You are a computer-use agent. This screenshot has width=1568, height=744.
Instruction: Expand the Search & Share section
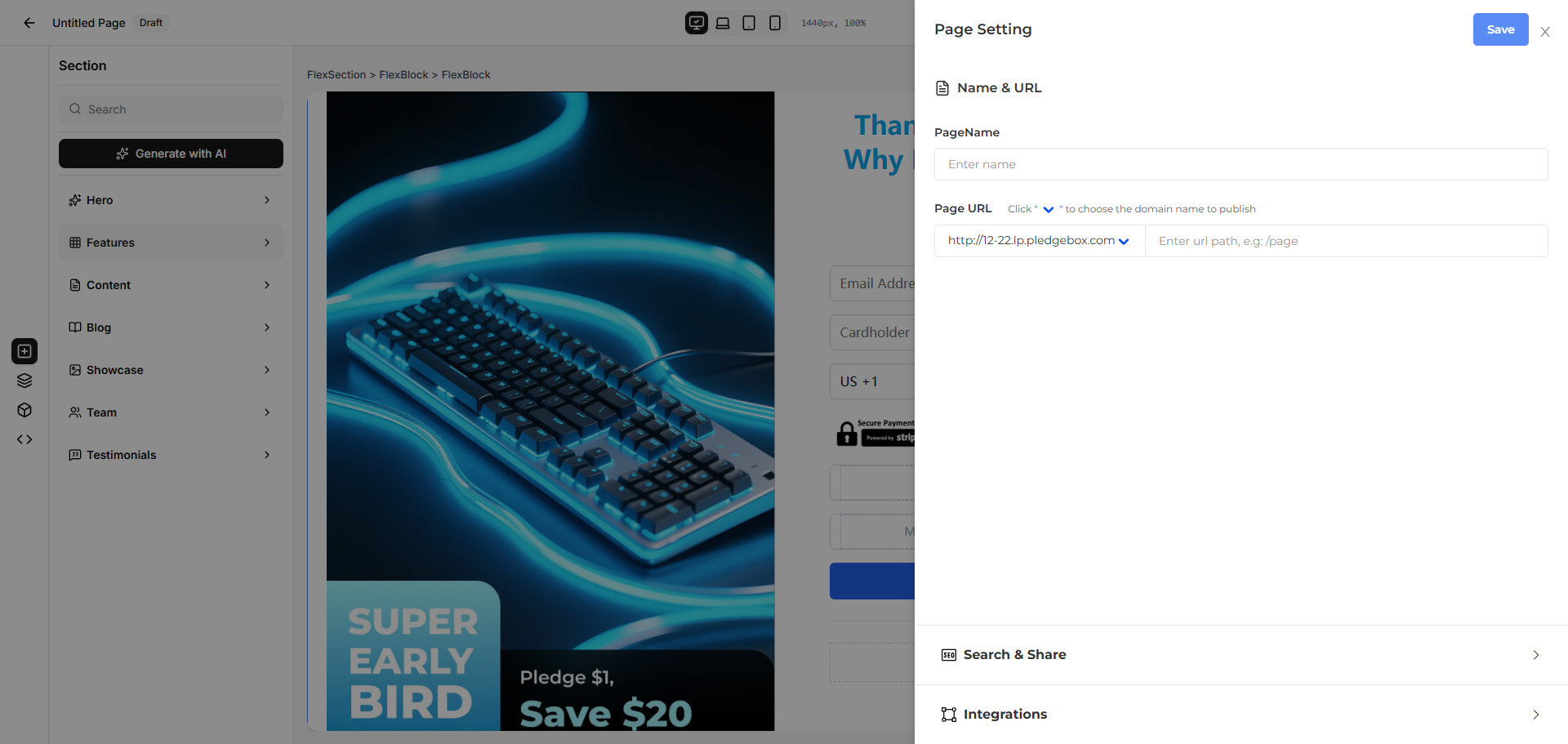click(x=1241, y=655)
